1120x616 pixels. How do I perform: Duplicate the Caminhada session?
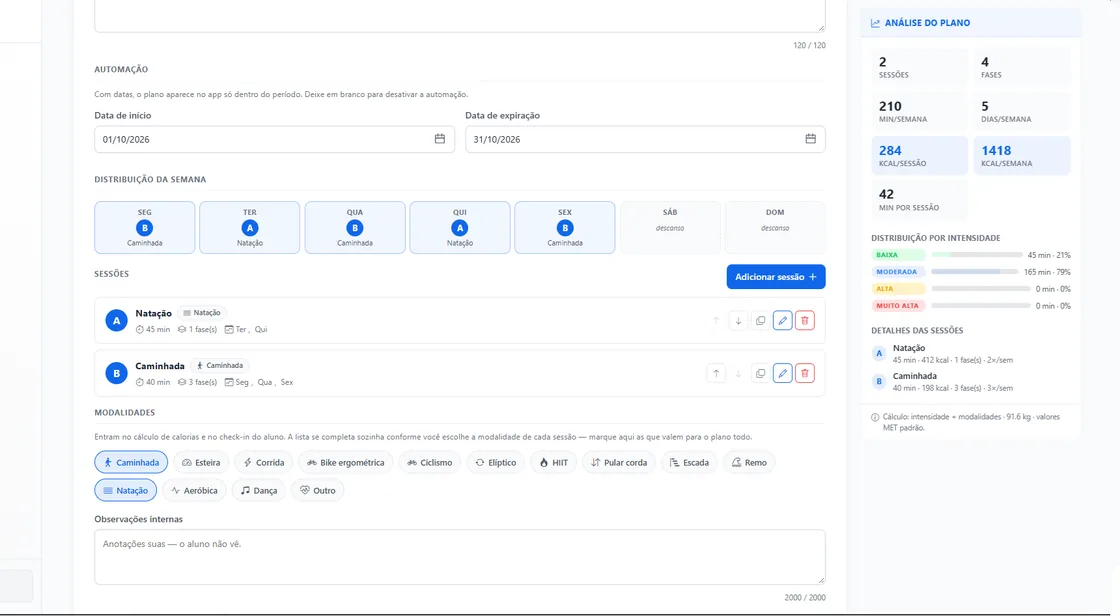760,373
